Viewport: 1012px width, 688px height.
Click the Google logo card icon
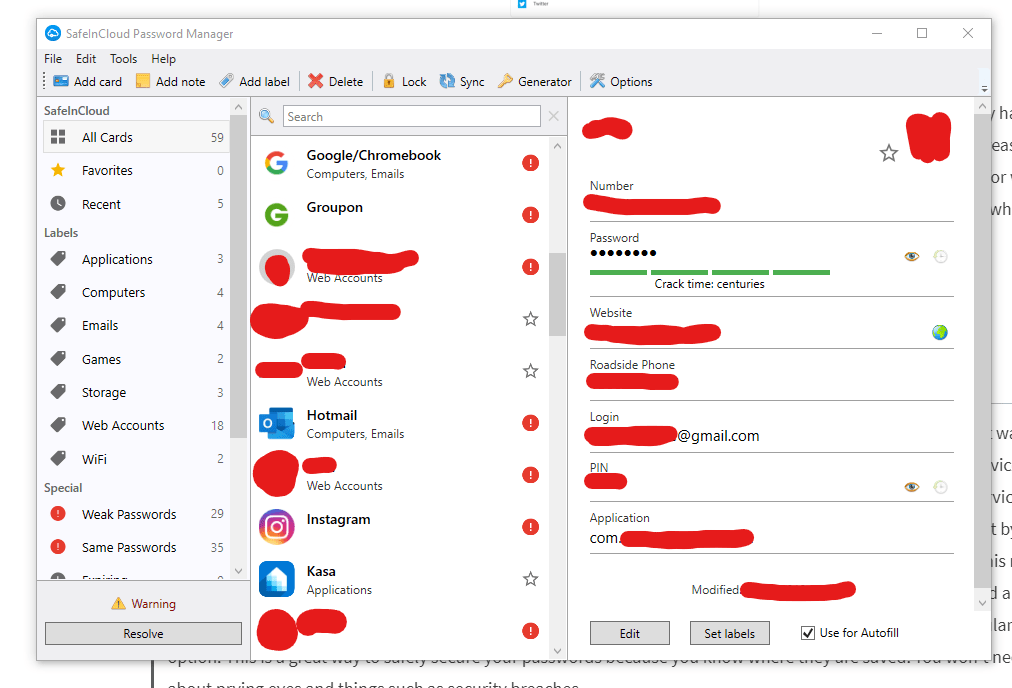[276, 163]
